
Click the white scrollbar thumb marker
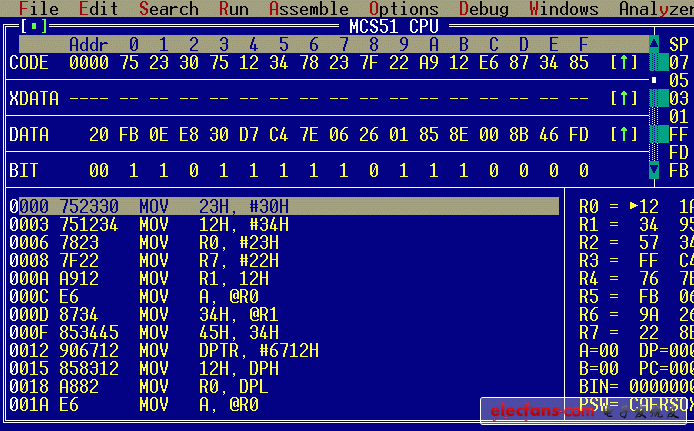(654, 79)
